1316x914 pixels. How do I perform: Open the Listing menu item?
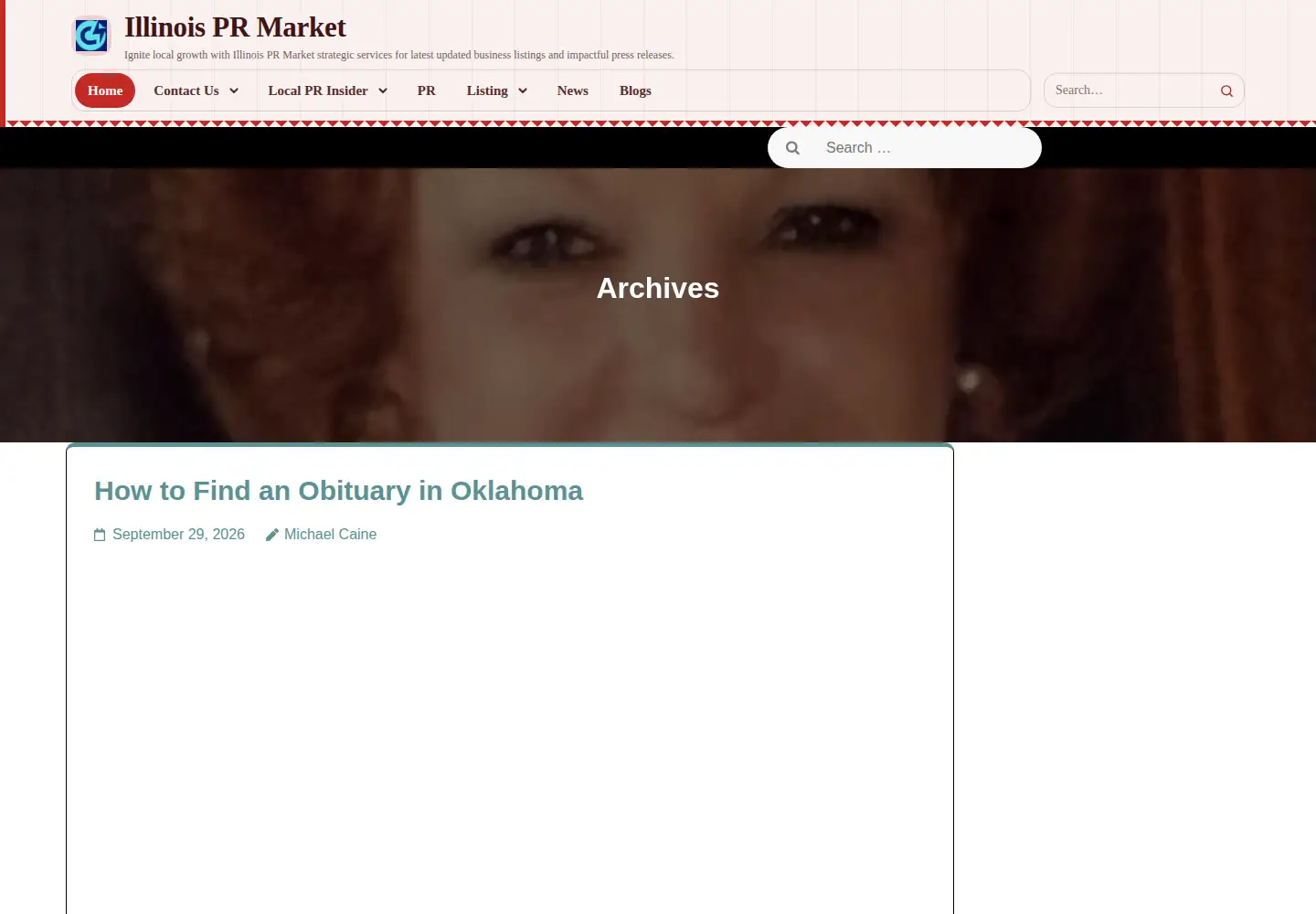coord(487,90)
